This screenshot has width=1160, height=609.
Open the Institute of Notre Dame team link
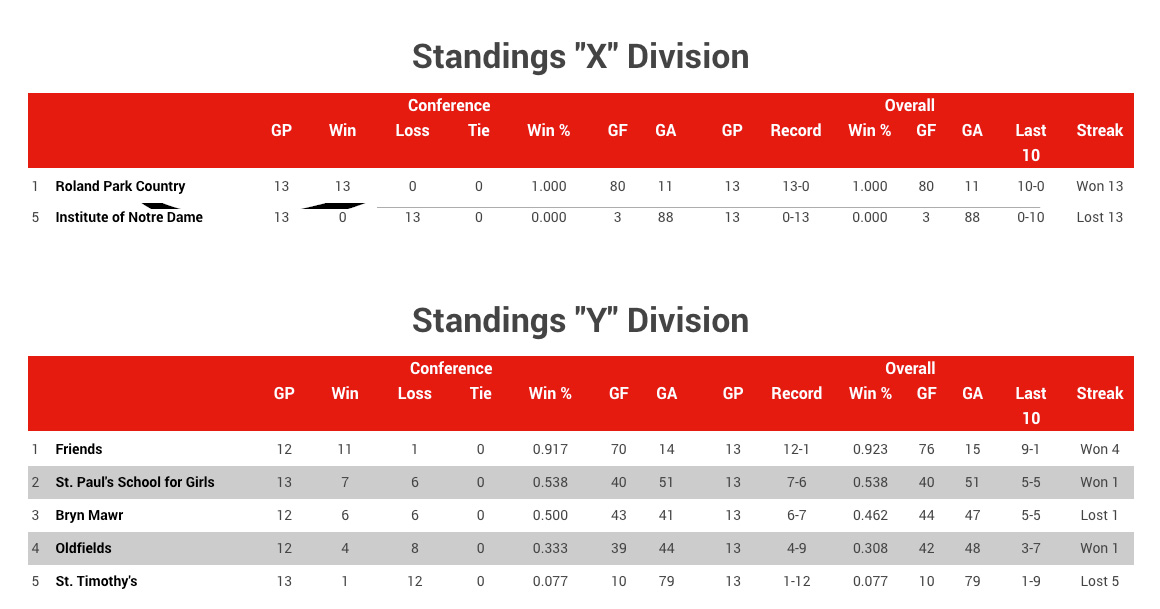129,218
